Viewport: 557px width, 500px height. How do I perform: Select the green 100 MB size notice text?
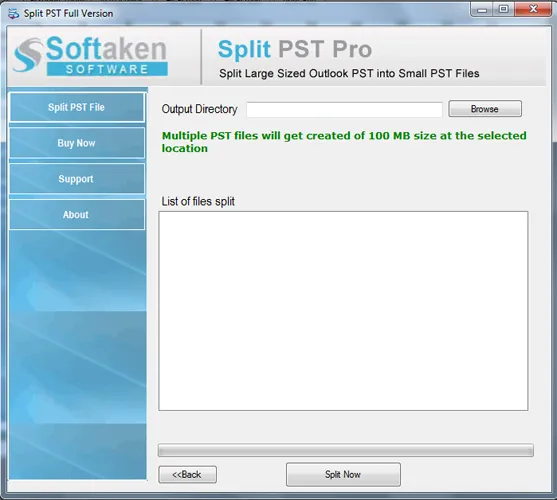pyautogui.click(x=344, y=142)
